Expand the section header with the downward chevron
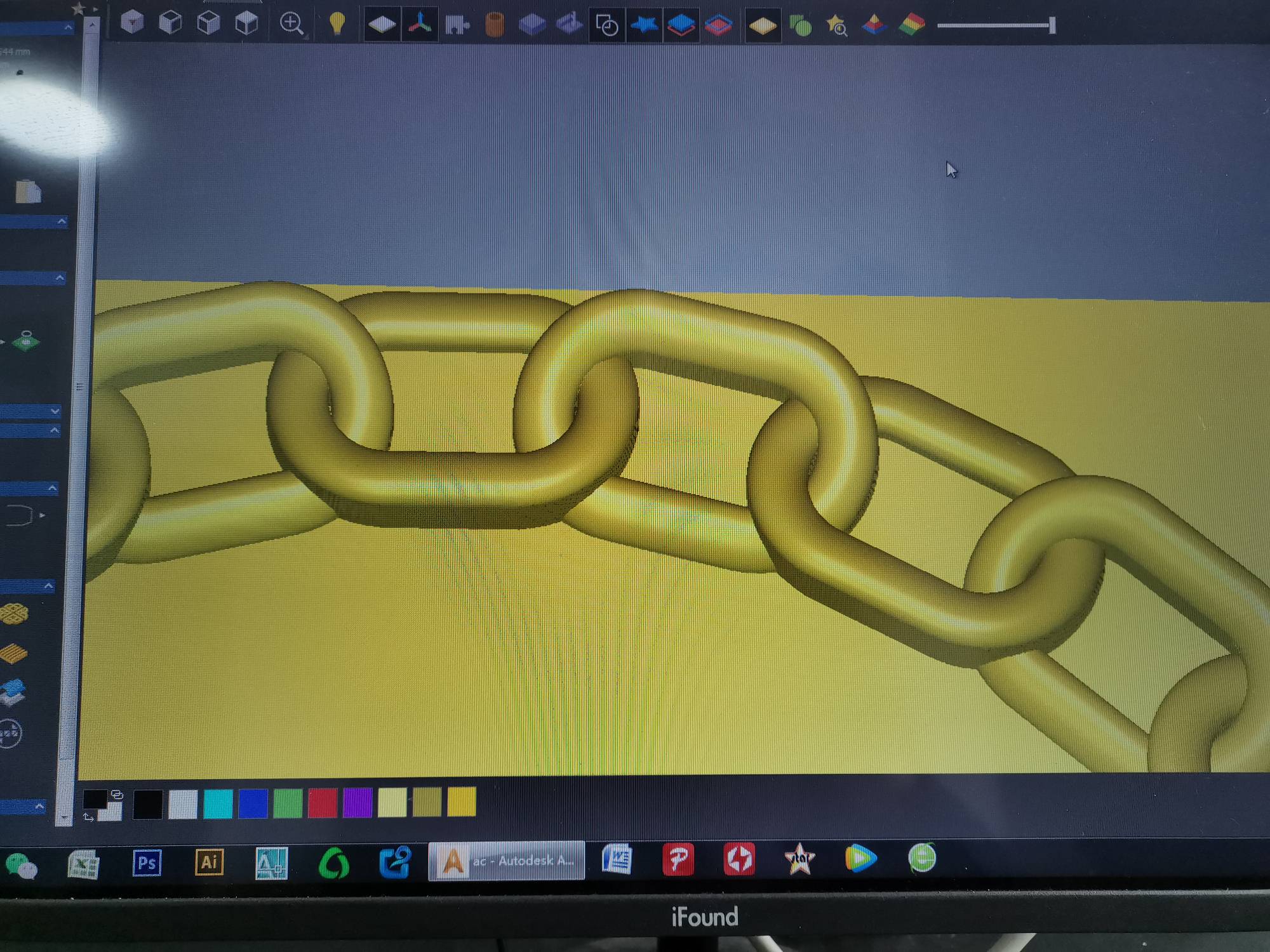Image resolution: width=1270 pixels, height=952 pixels. click(30, 411)
